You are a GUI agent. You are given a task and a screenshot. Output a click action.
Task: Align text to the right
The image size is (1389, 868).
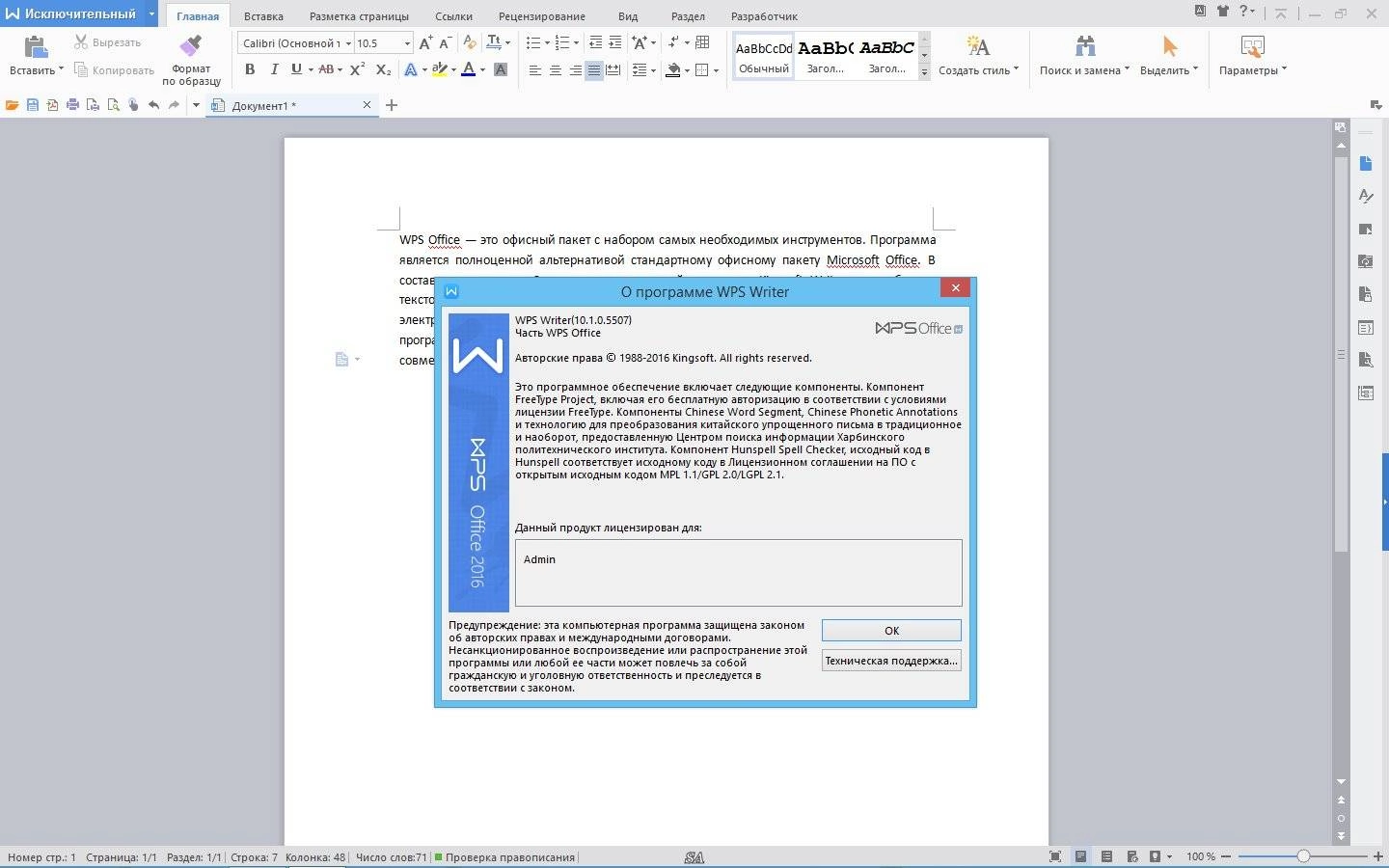(x=575, y=70)
